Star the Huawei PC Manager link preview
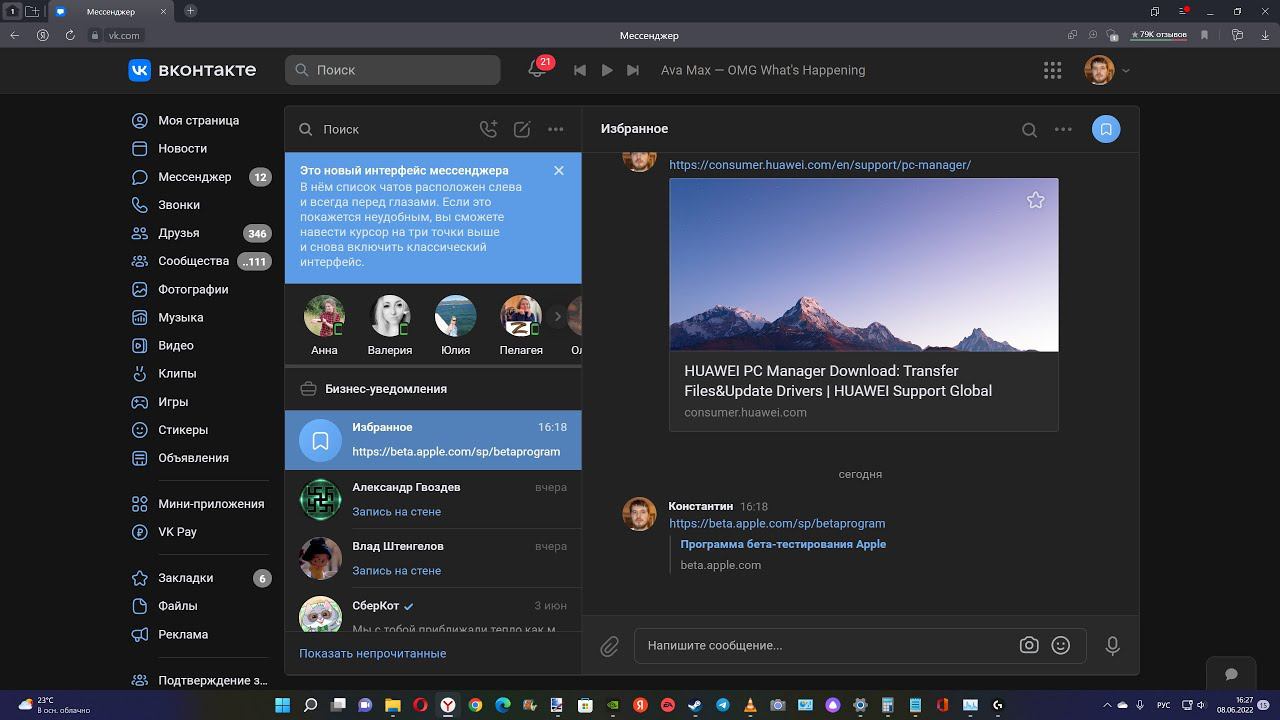 [x=1036, y=200]
